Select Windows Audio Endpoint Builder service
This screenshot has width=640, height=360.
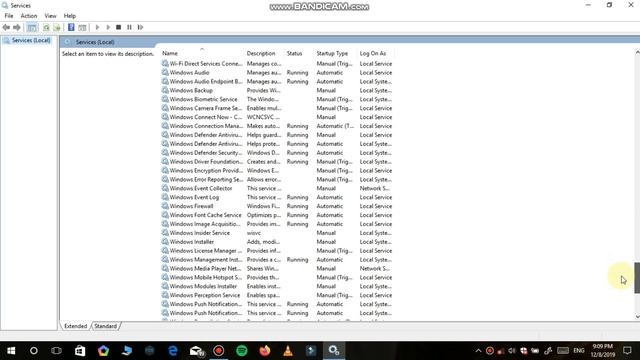click(277, 82)
